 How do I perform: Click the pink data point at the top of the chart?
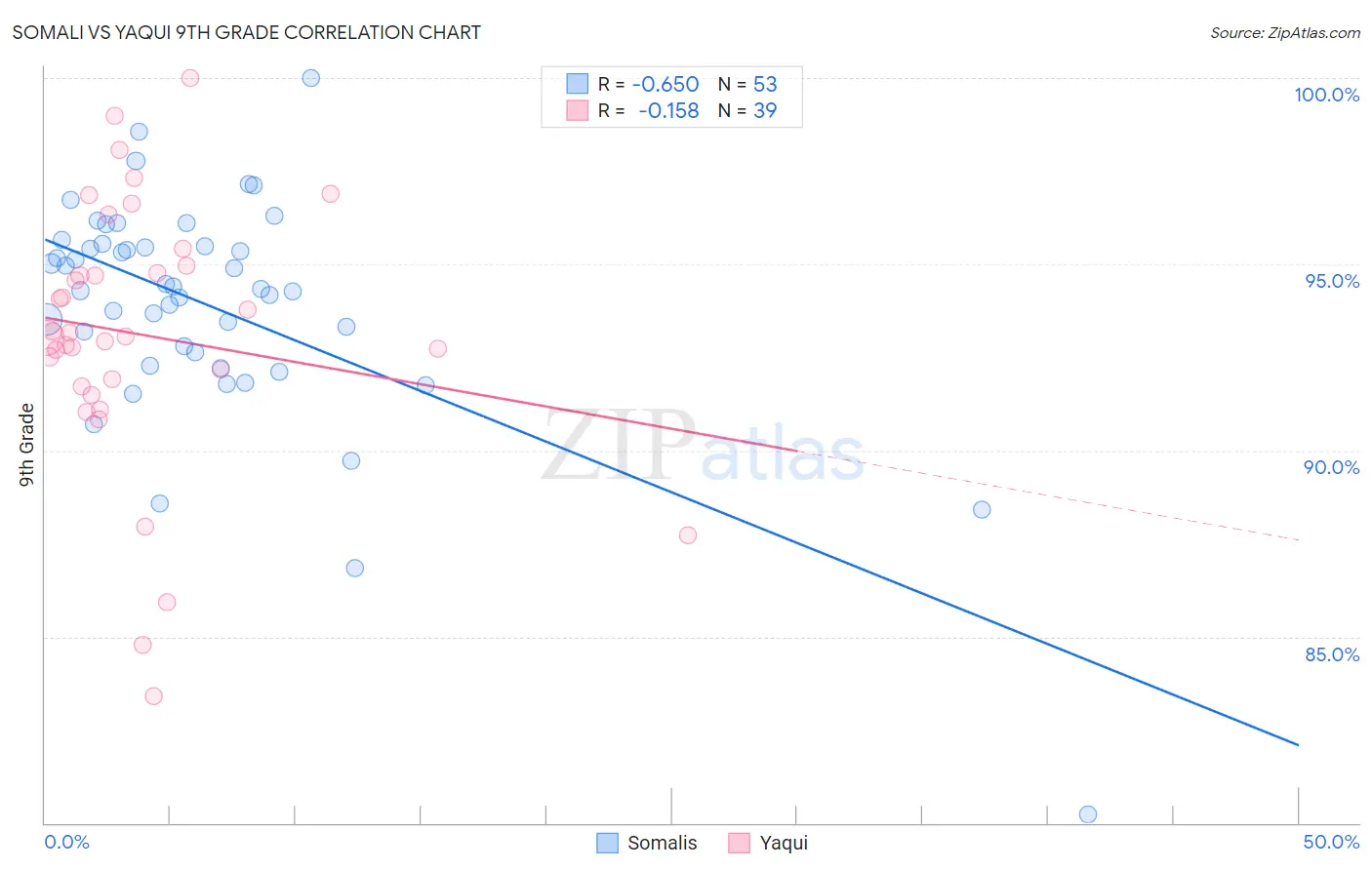pyautogui.click(x=190, y=78)
